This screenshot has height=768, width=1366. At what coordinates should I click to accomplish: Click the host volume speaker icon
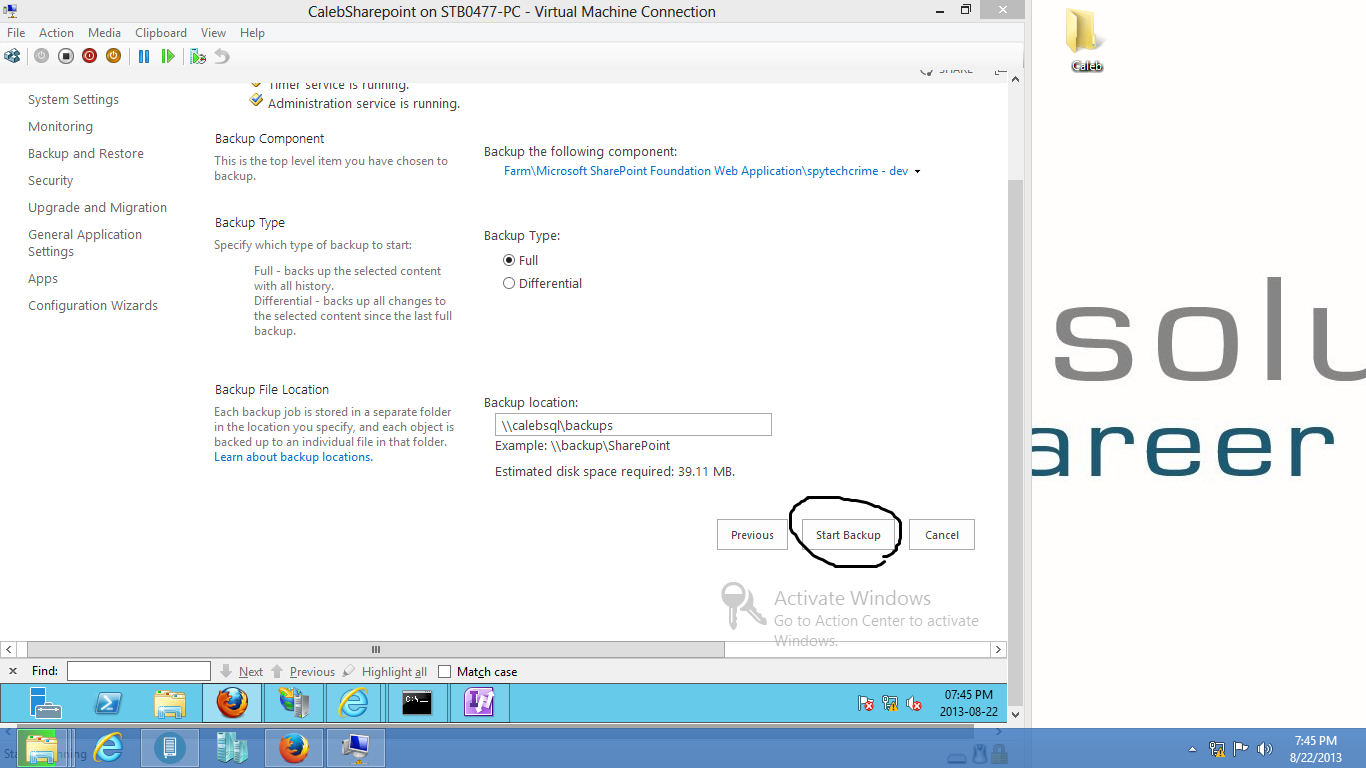click(1265, 748)
